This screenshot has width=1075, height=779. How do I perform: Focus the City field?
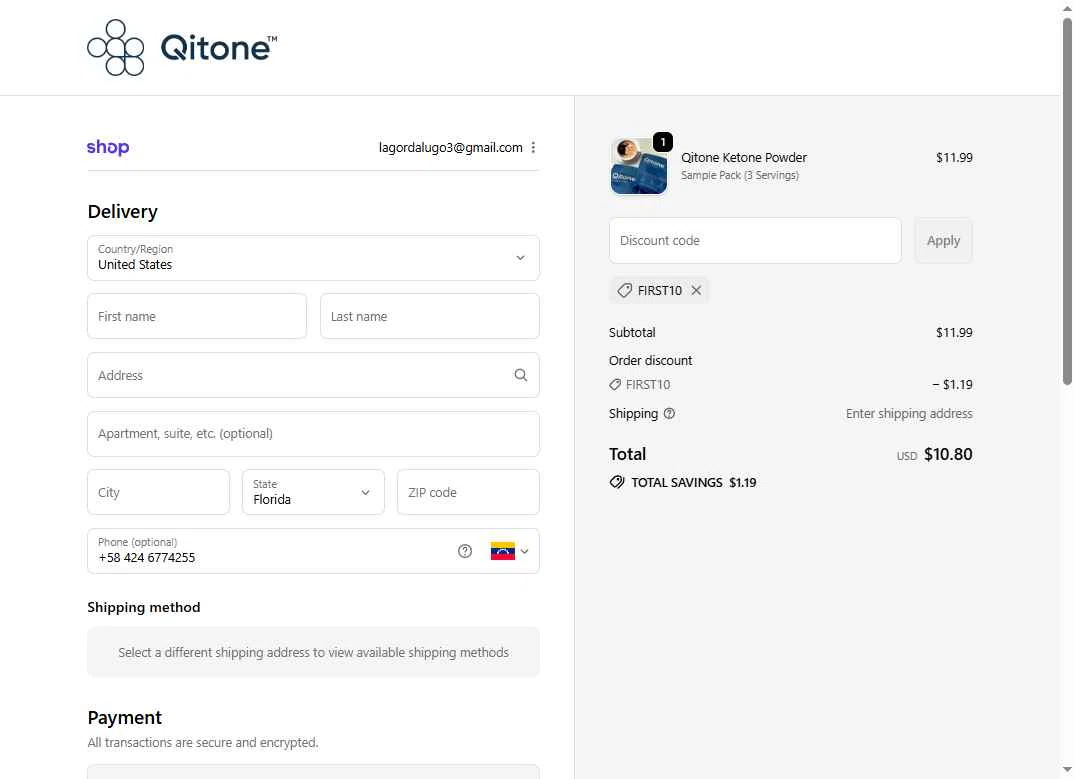[158, 492]
